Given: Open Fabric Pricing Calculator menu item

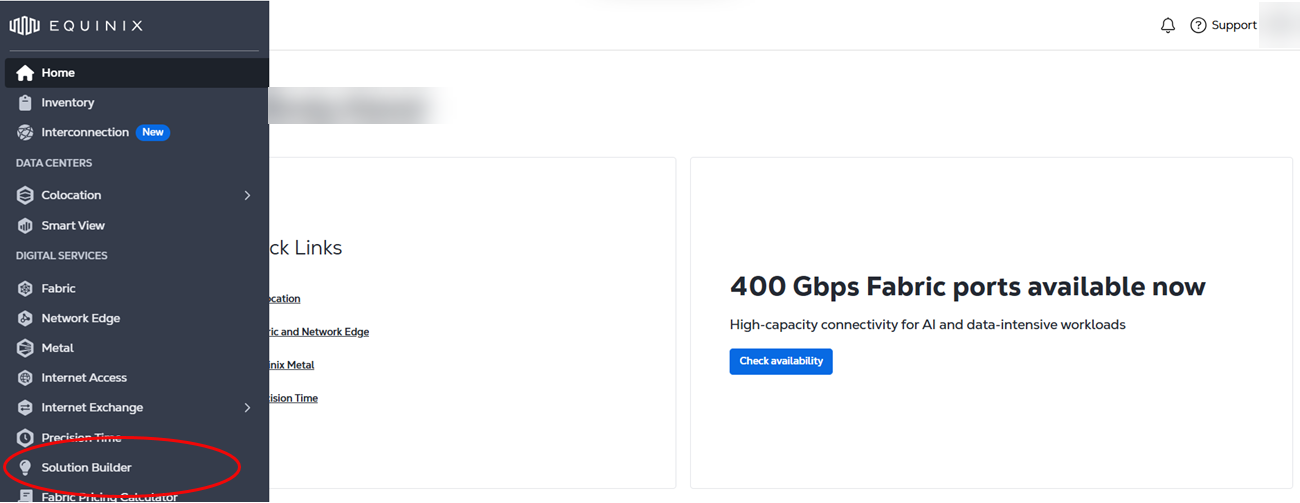Looking at the screenshot, I should point(109,496).
